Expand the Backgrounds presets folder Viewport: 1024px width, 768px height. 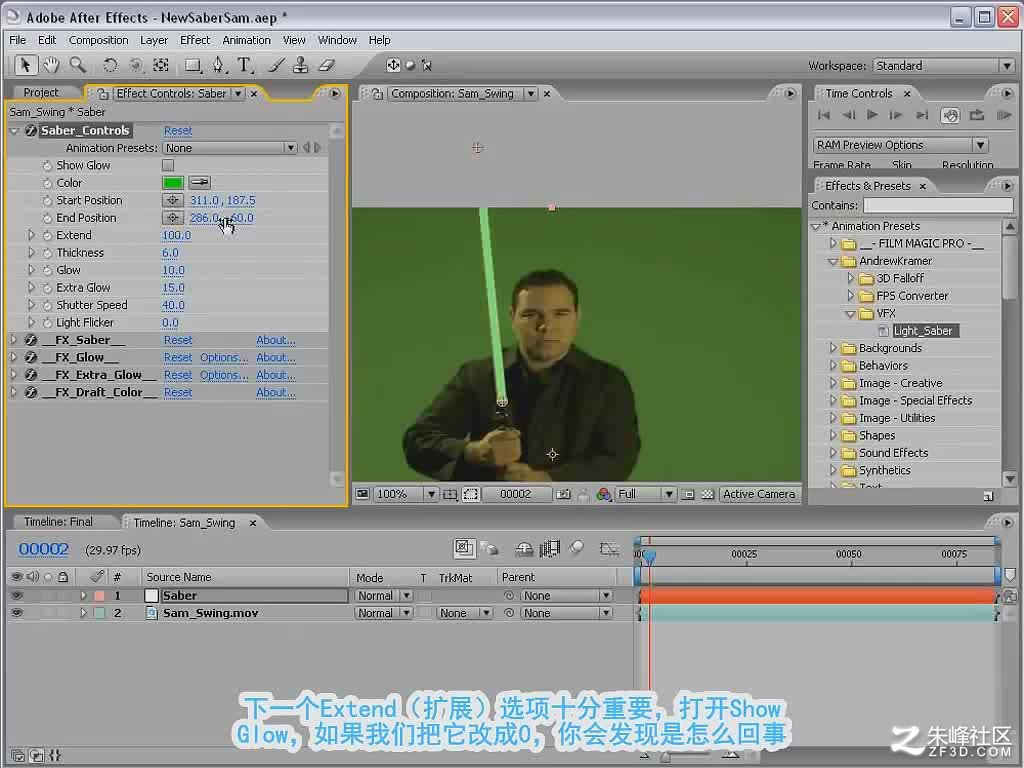[833, 348]
